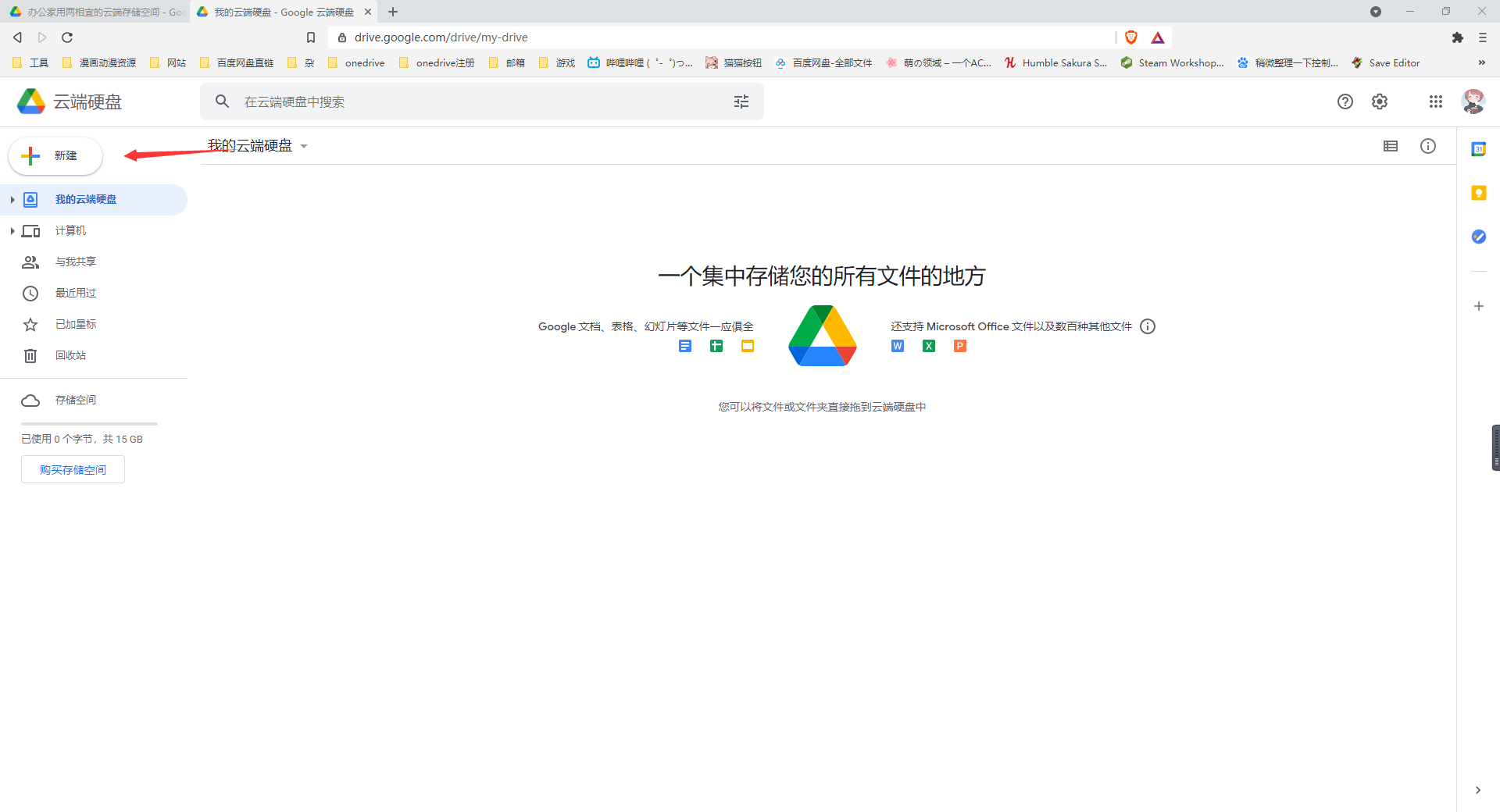Show more bookmarks overflow chevron
Image resolution: width=1500 pixels, height=812 pixels.
[x=1482, y=63]
